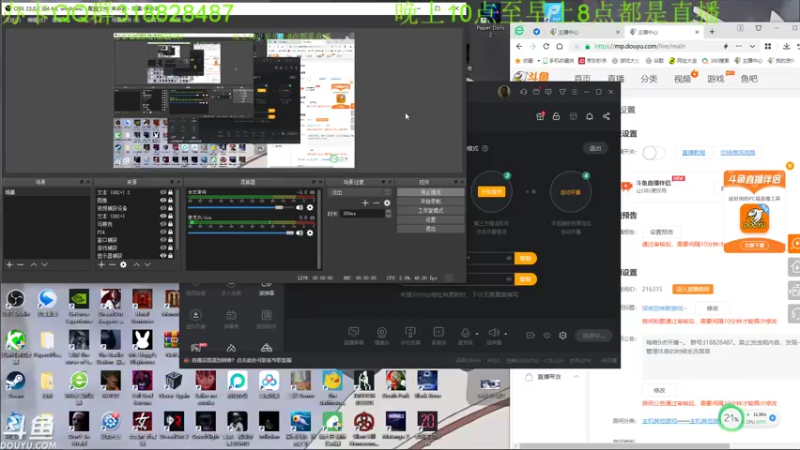800x450 pixels.
Task: Toggle lock of 显示器捕获 source
Action: (170, 256)
